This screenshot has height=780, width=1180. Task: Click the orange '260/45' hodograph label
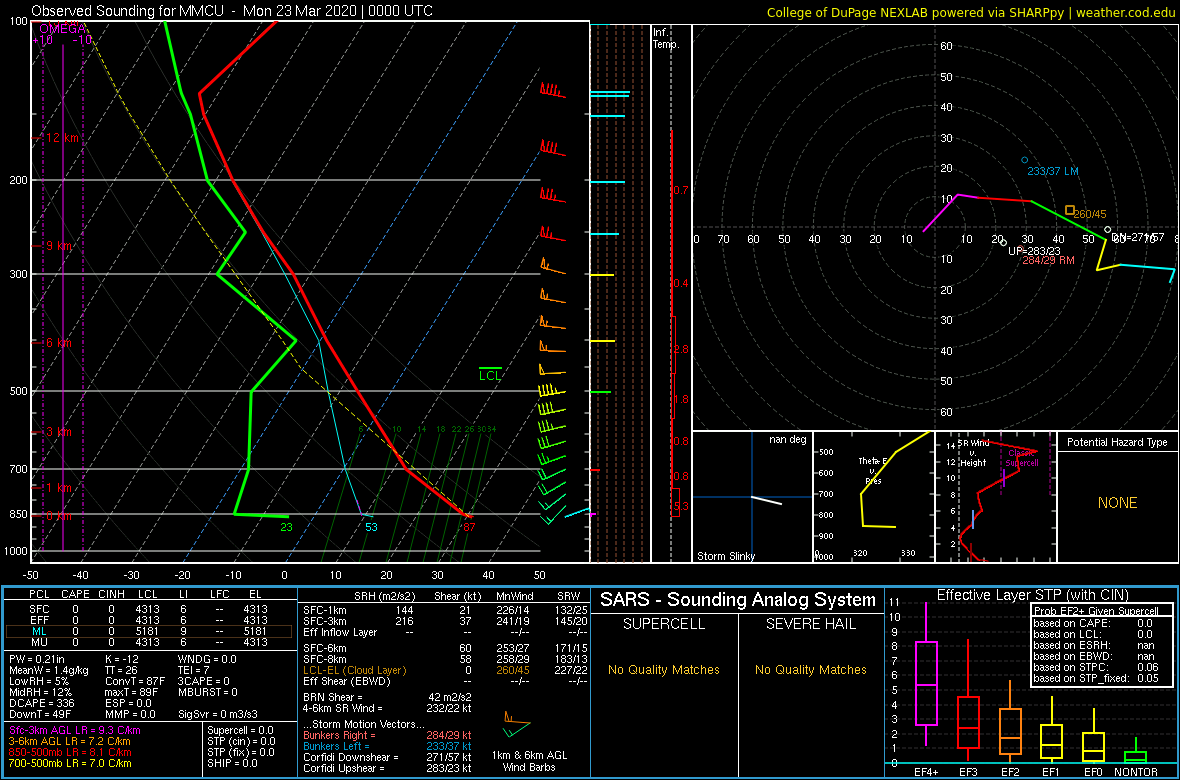(x=1090, y=215)
